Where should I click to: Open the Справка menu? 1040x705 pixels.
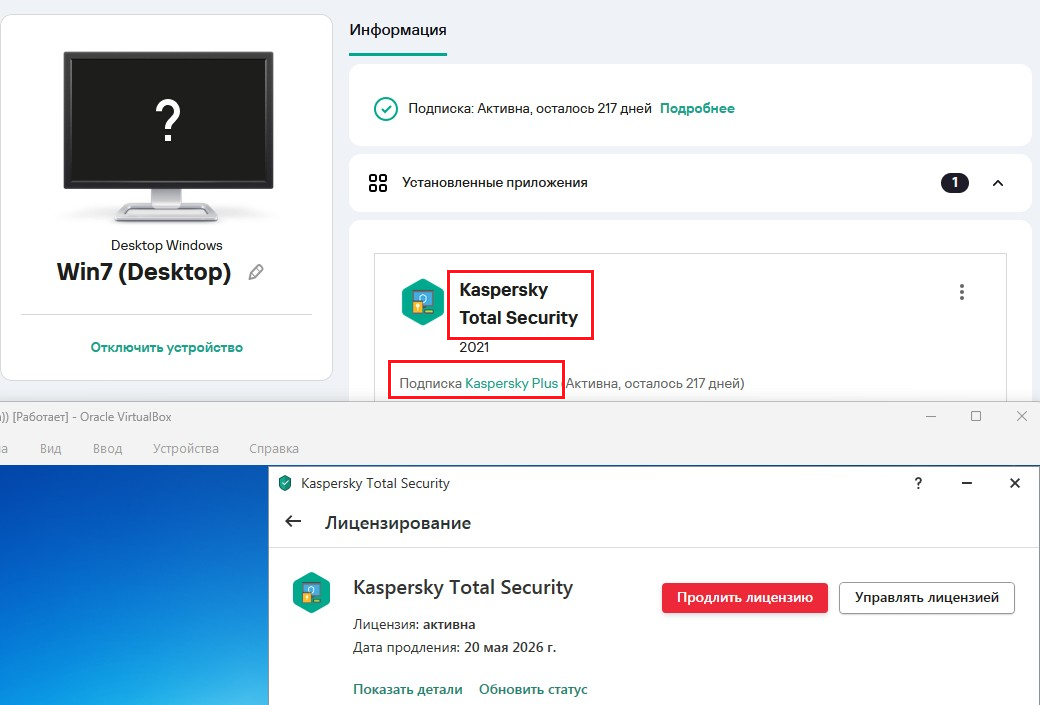pyautogui.click(x=273, y=449)
